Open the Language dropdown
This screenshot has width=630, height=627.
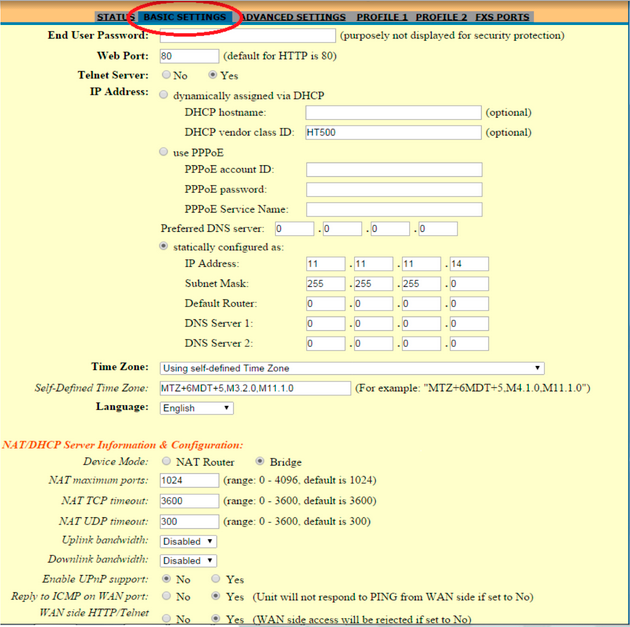coord(196,408)
